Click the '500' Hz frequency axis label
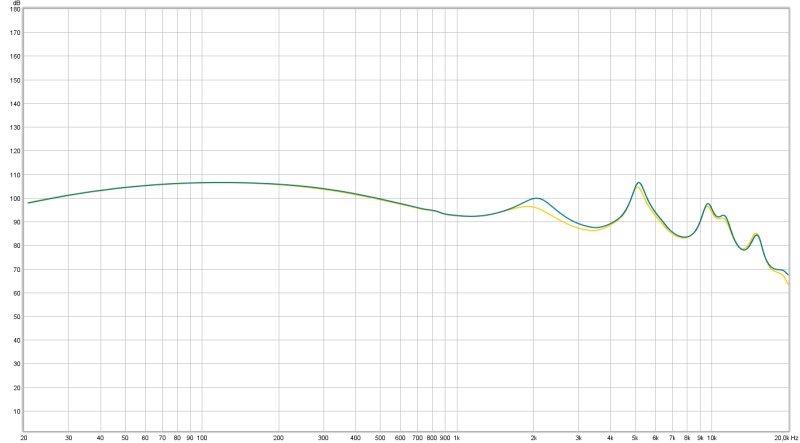 tap(380, 438)
